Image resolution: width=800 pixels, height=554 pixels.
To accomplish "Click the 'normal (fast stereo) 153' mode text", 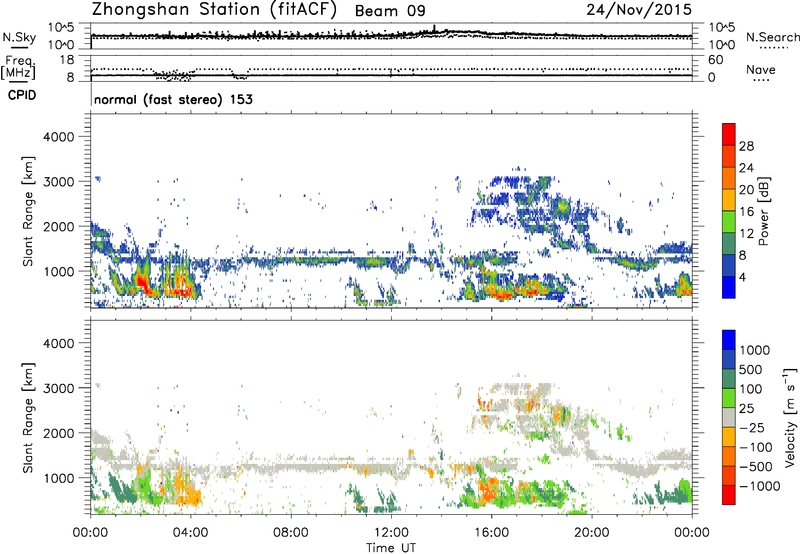I will (x=173, y=99).
